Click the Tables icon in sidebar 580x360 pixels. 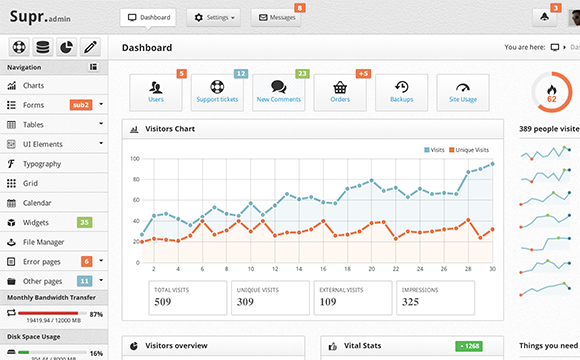point(11,125)
